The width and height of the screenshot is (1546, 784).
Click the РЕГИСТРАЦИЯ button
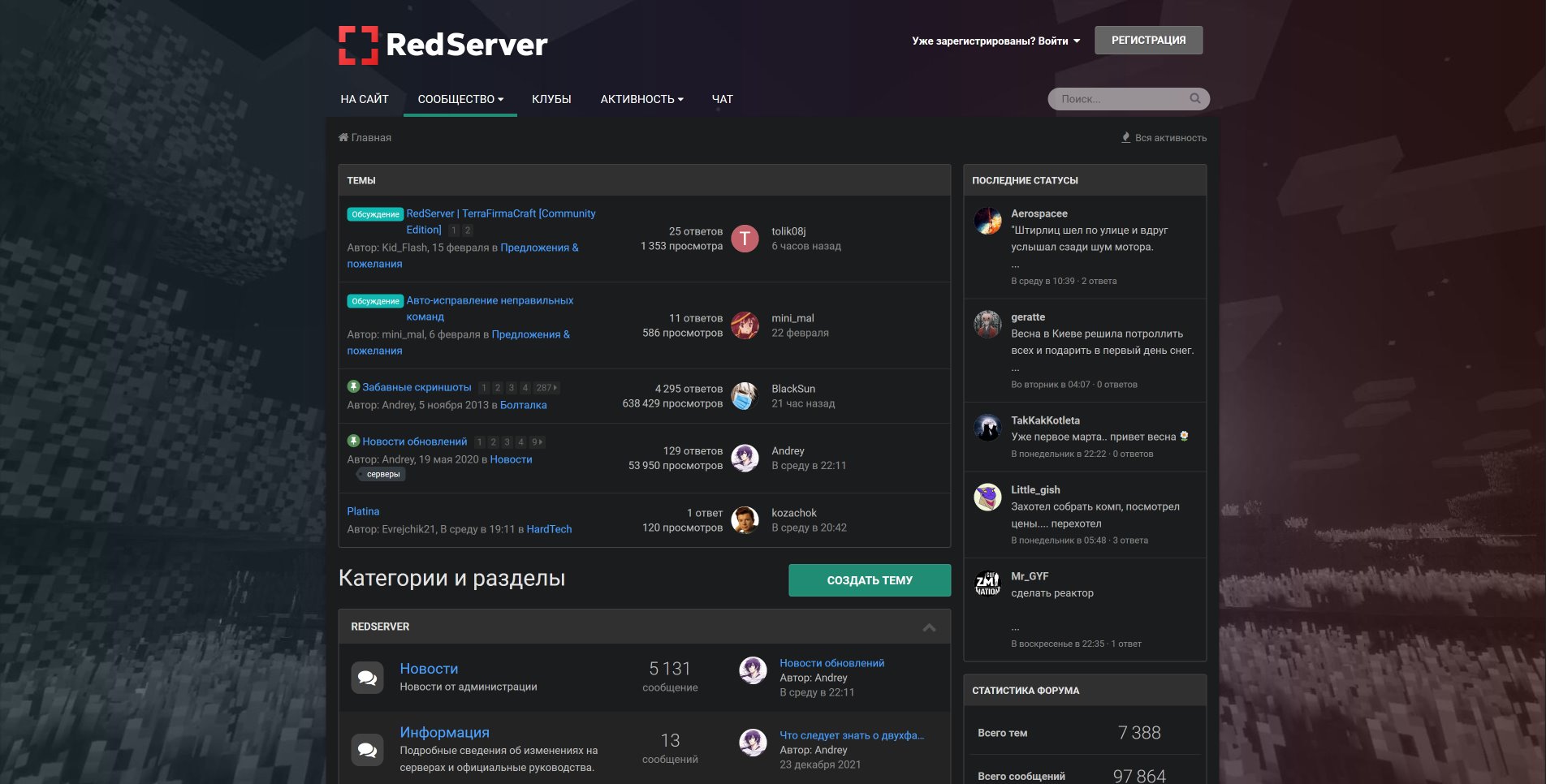1148,40
